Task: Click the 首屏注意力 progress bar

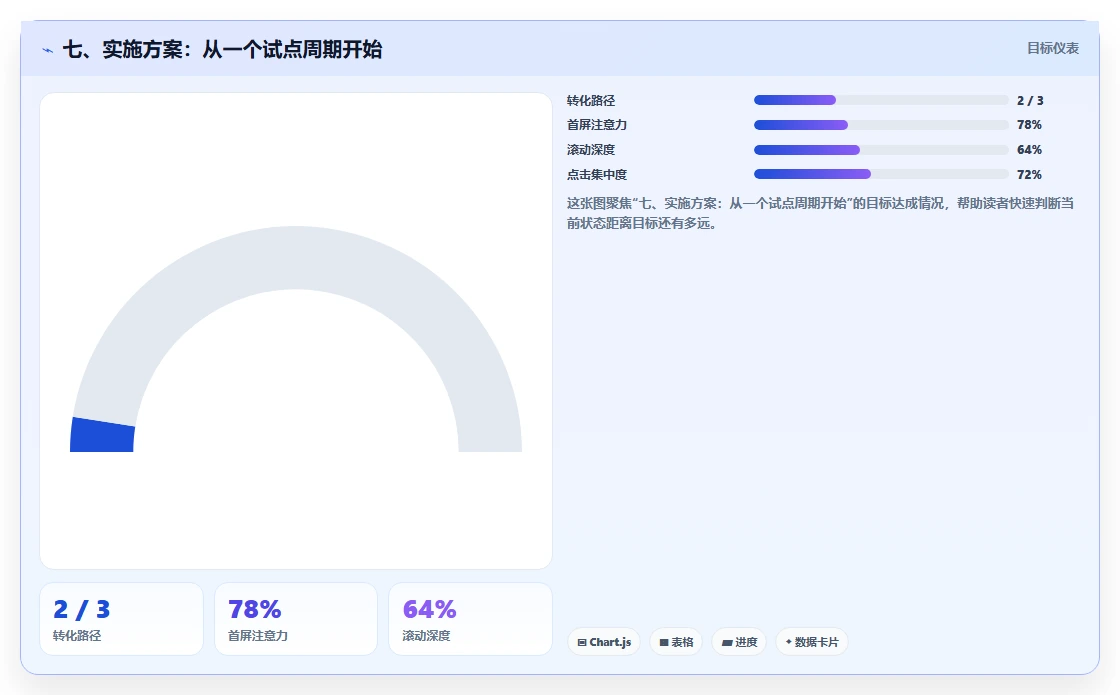Action: click(x=881, y=125)
